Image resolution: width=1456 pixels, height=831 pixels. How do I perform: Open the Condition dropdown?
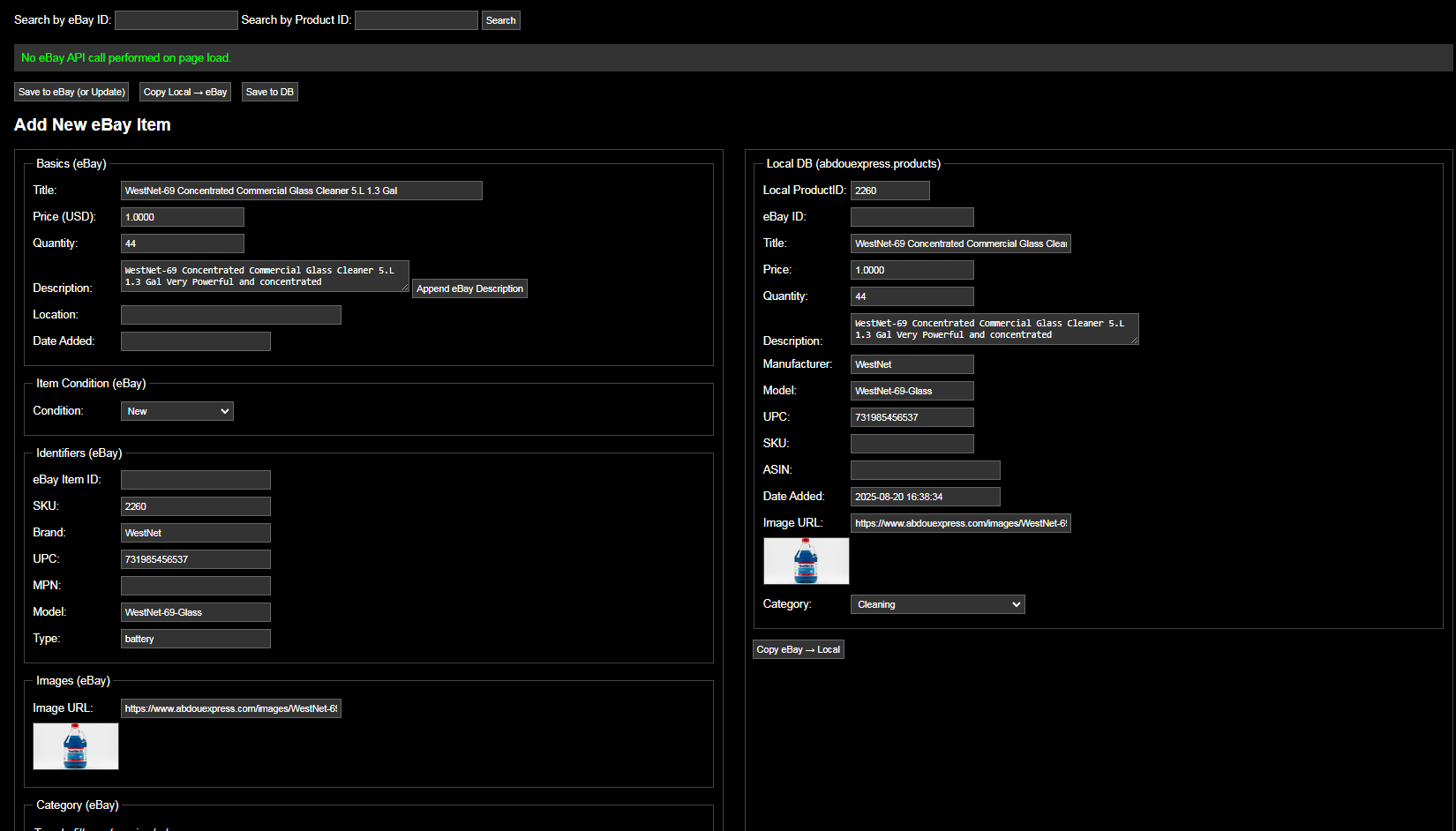pyautogui.click(x=176, y=411)
